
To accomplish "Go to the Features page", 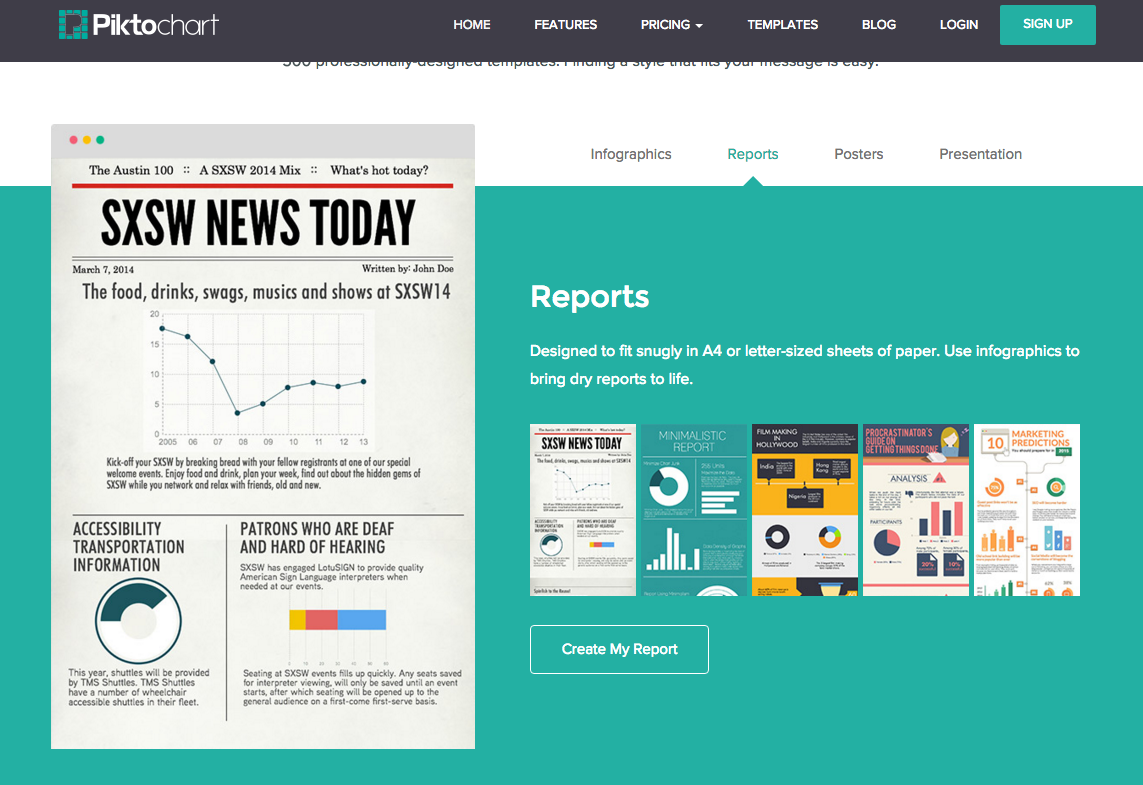I will coord(565,24).
